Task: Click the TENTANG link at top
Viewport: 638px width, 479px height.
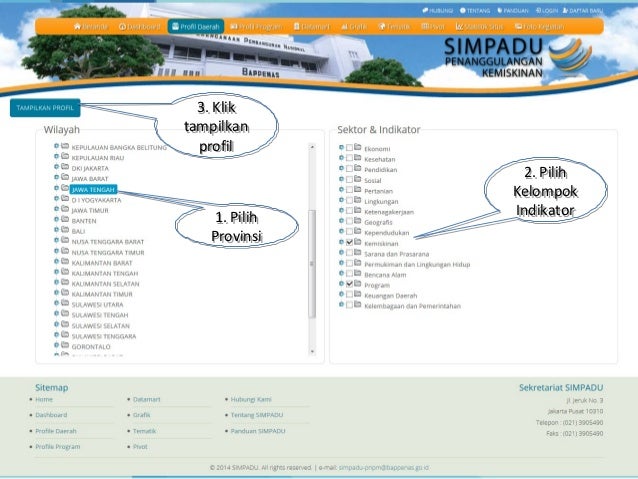Action: (475, 11)
